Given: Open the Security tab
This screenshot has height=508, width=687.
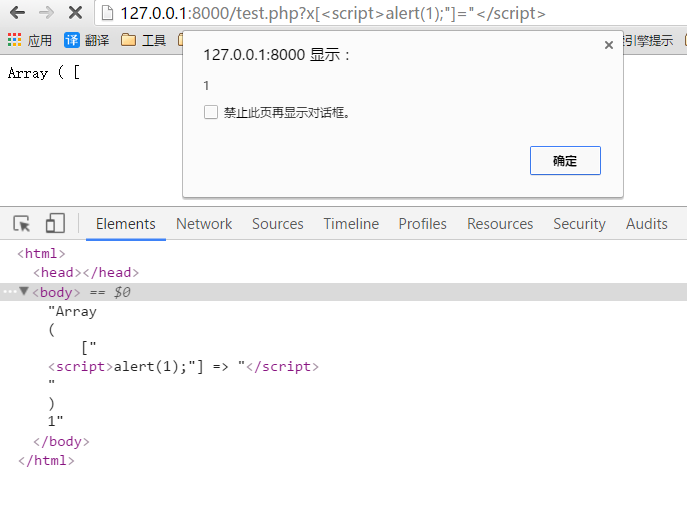Looking at the screenshot, I should click(579, 224).
